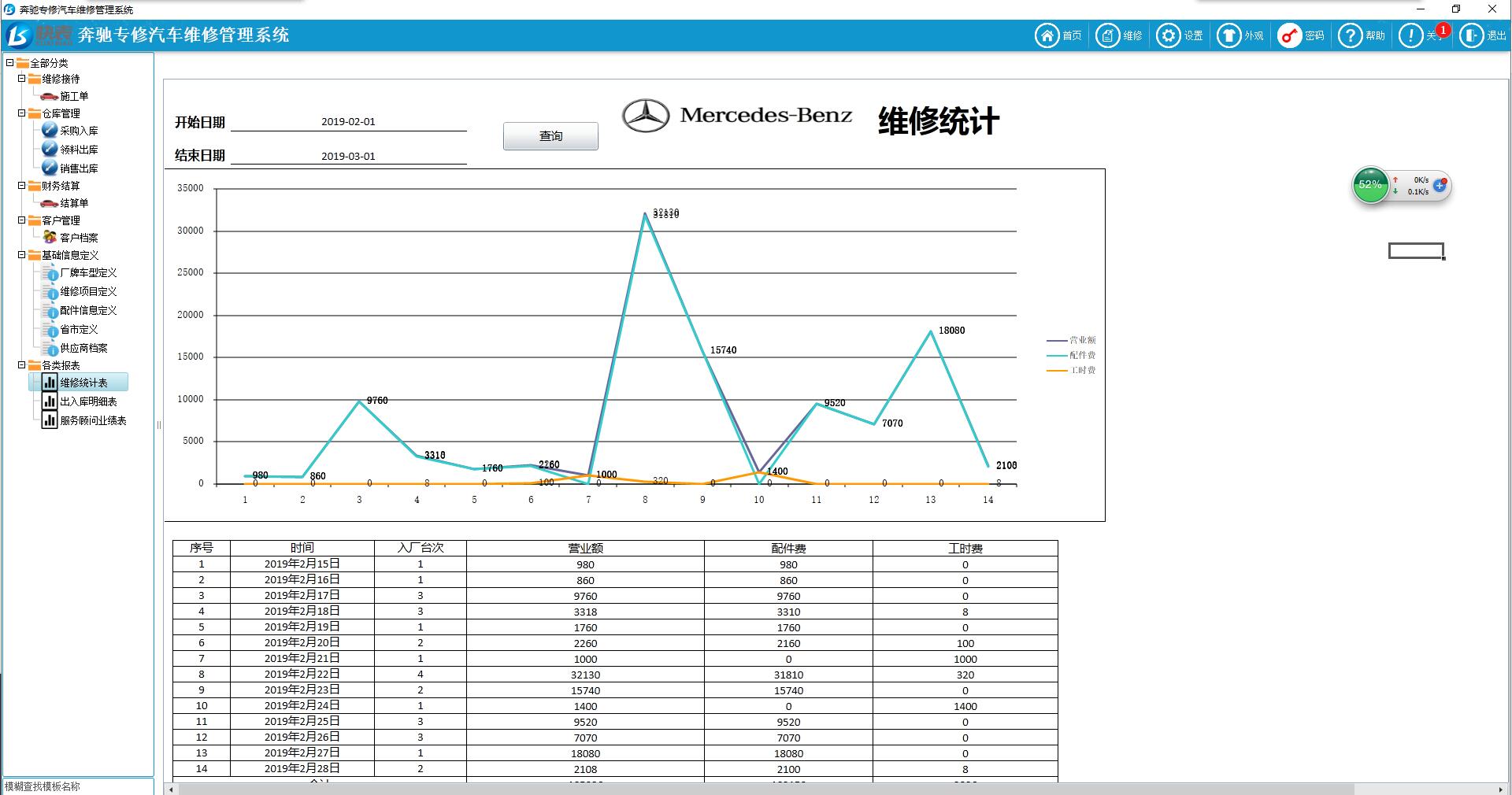Open 出入库明细表 report

click(x=79, y=401)
